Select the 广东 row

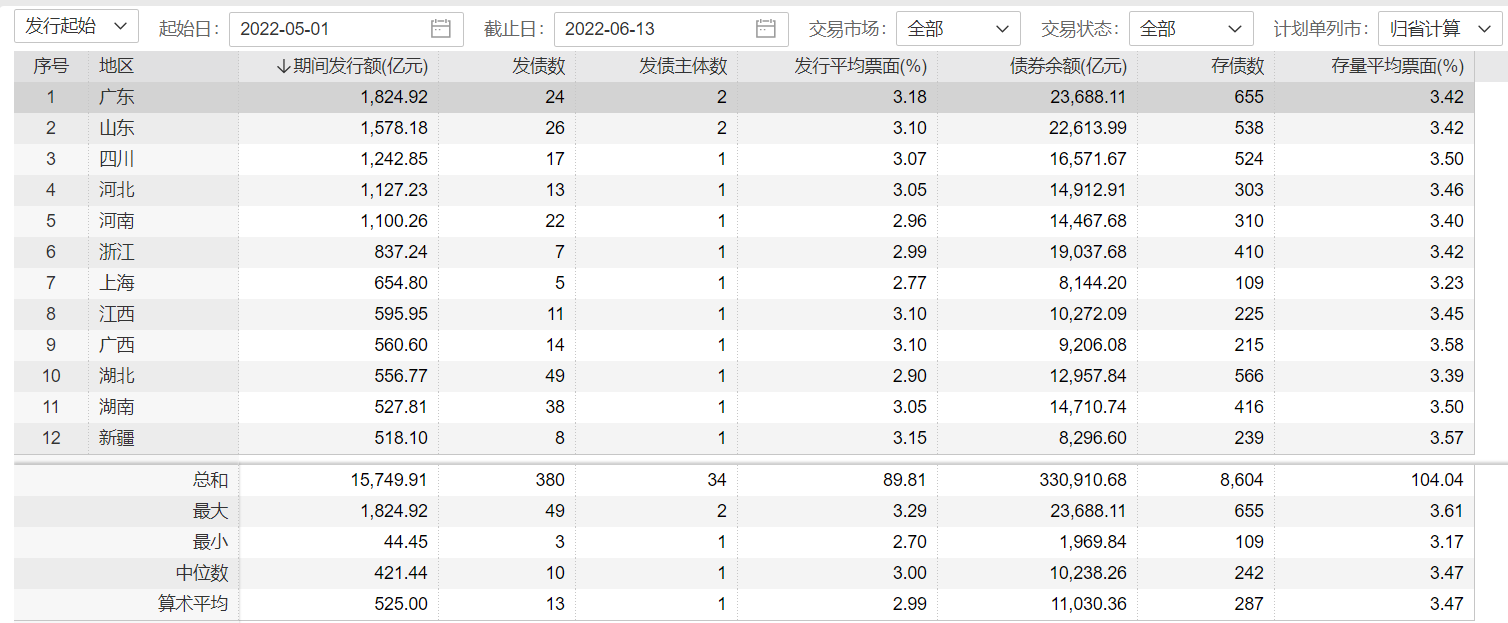click(x=117, y=98)
